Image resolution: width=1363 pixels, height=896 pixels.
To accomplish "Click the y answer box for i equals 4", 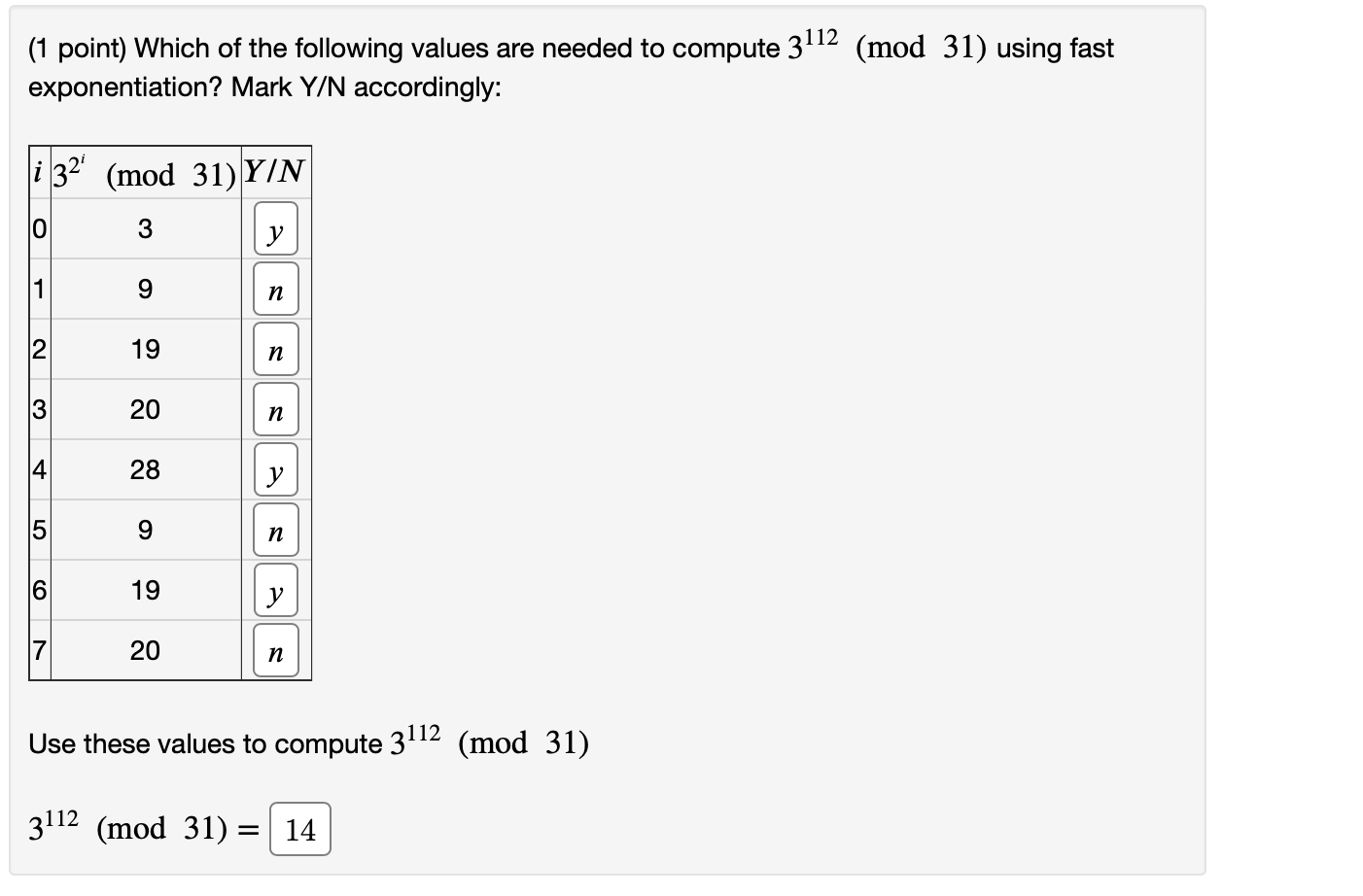I will [275, 470].
